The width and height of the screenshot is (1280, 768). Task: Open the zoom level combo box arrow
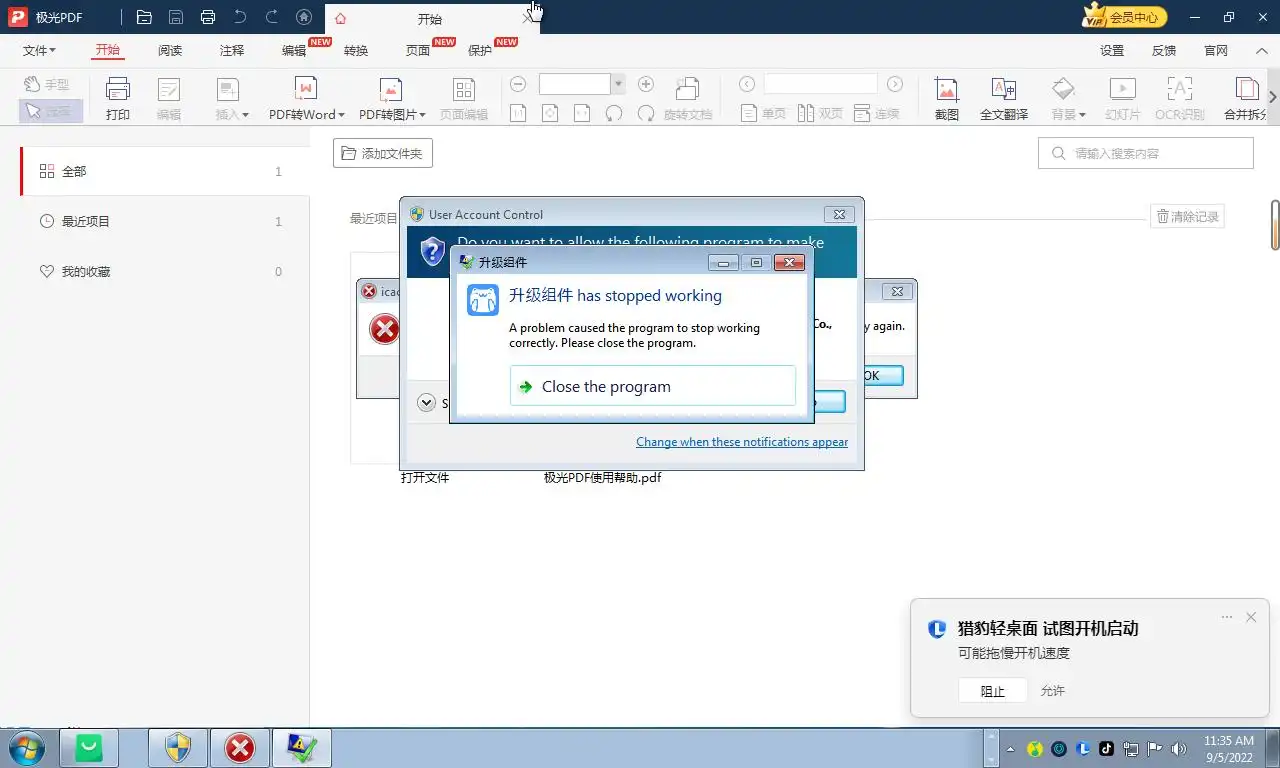click(x=618, y=85)
